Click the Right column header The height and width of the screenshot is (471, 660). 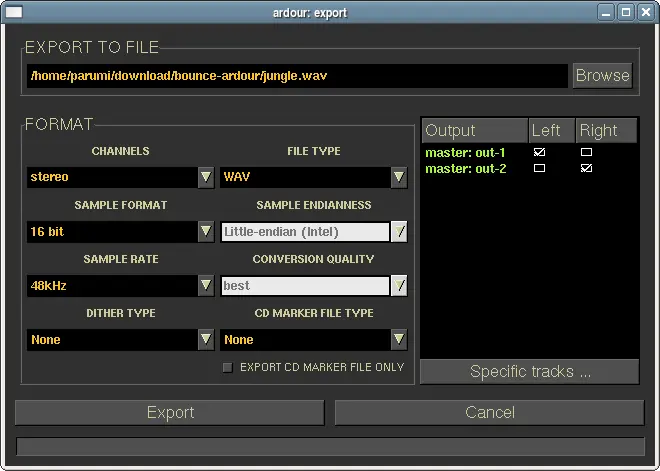click(x=607, y=130)
